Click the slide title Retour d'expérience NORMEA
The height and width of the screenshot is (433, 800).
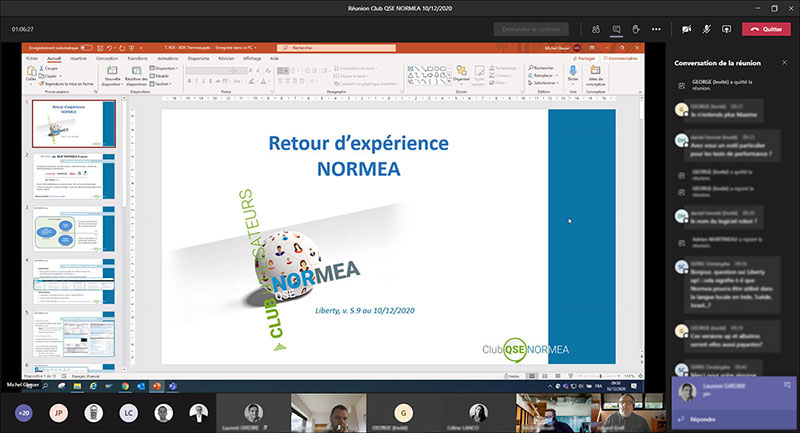pos(359,156)
